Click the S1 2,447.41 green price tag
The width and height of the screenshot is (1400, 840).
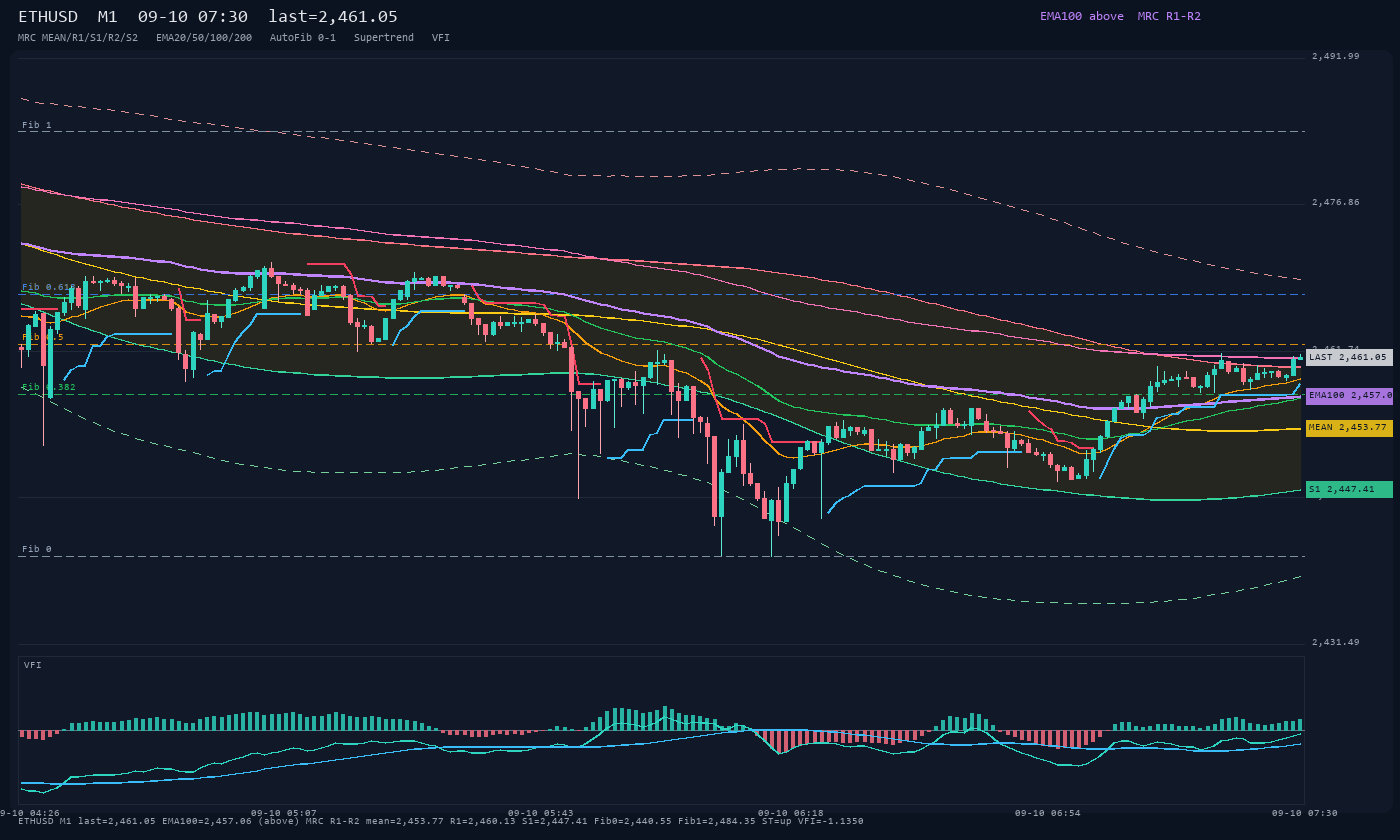coord(1349,489)
